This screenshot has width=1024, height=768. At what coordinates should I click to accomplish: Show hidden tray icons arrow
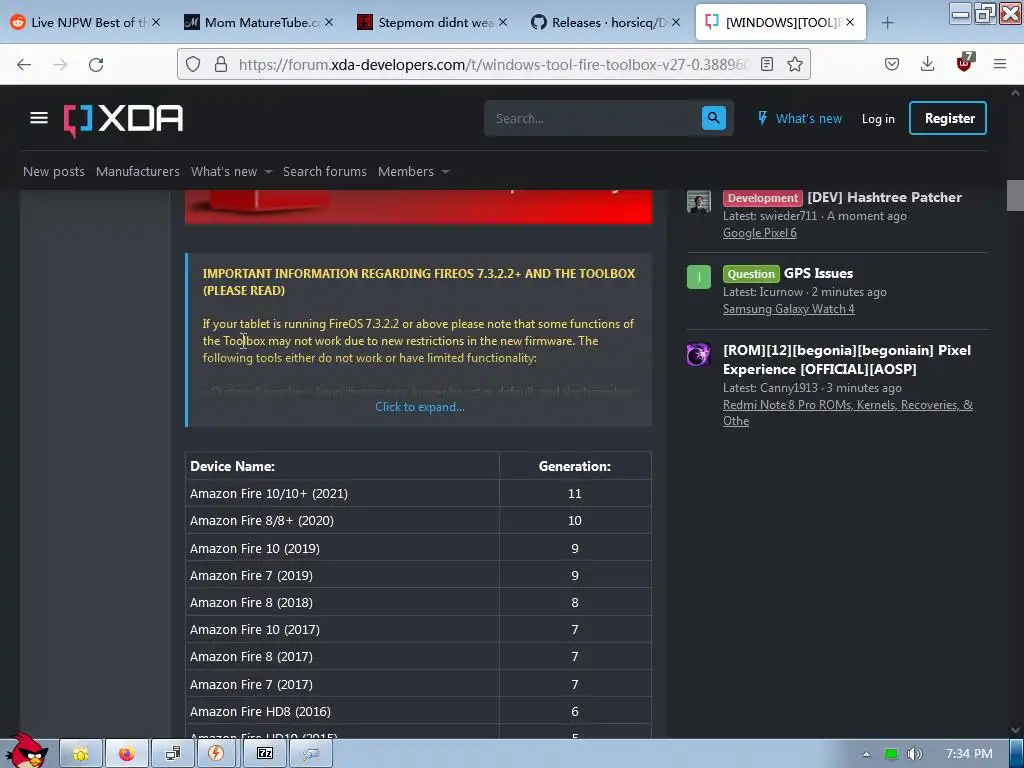866,754
